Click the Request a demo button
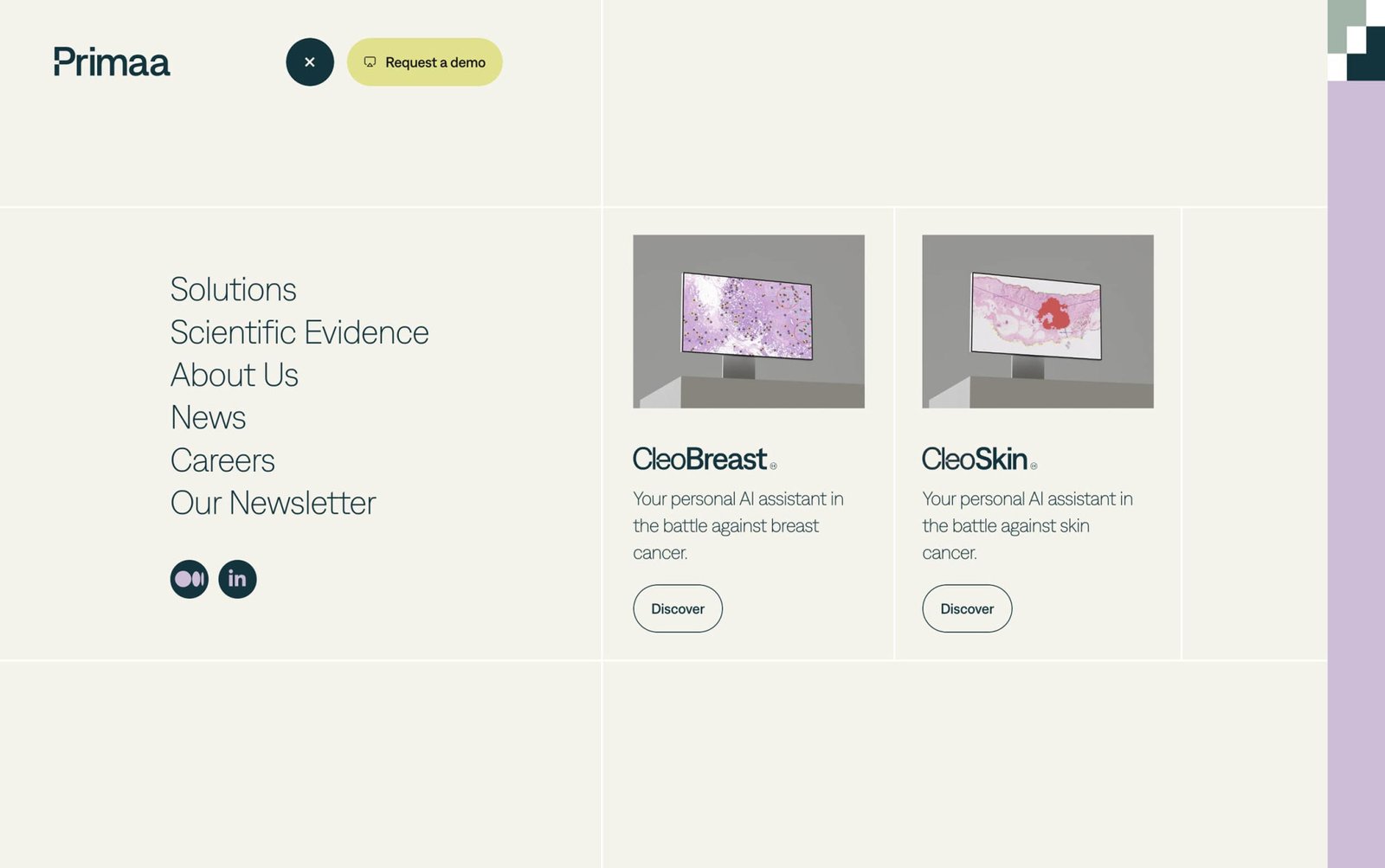This screenshot has height=868, width=1385. tap(425, 62)
